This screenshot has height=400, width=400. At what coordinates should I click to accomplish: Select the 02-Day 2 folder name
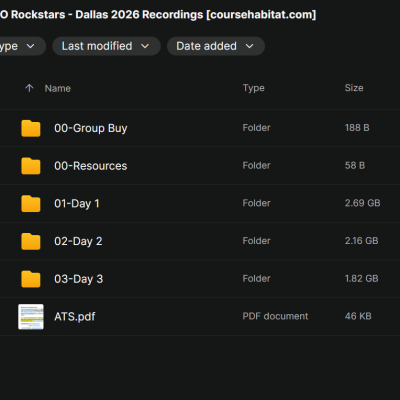(x=78, y=241)
